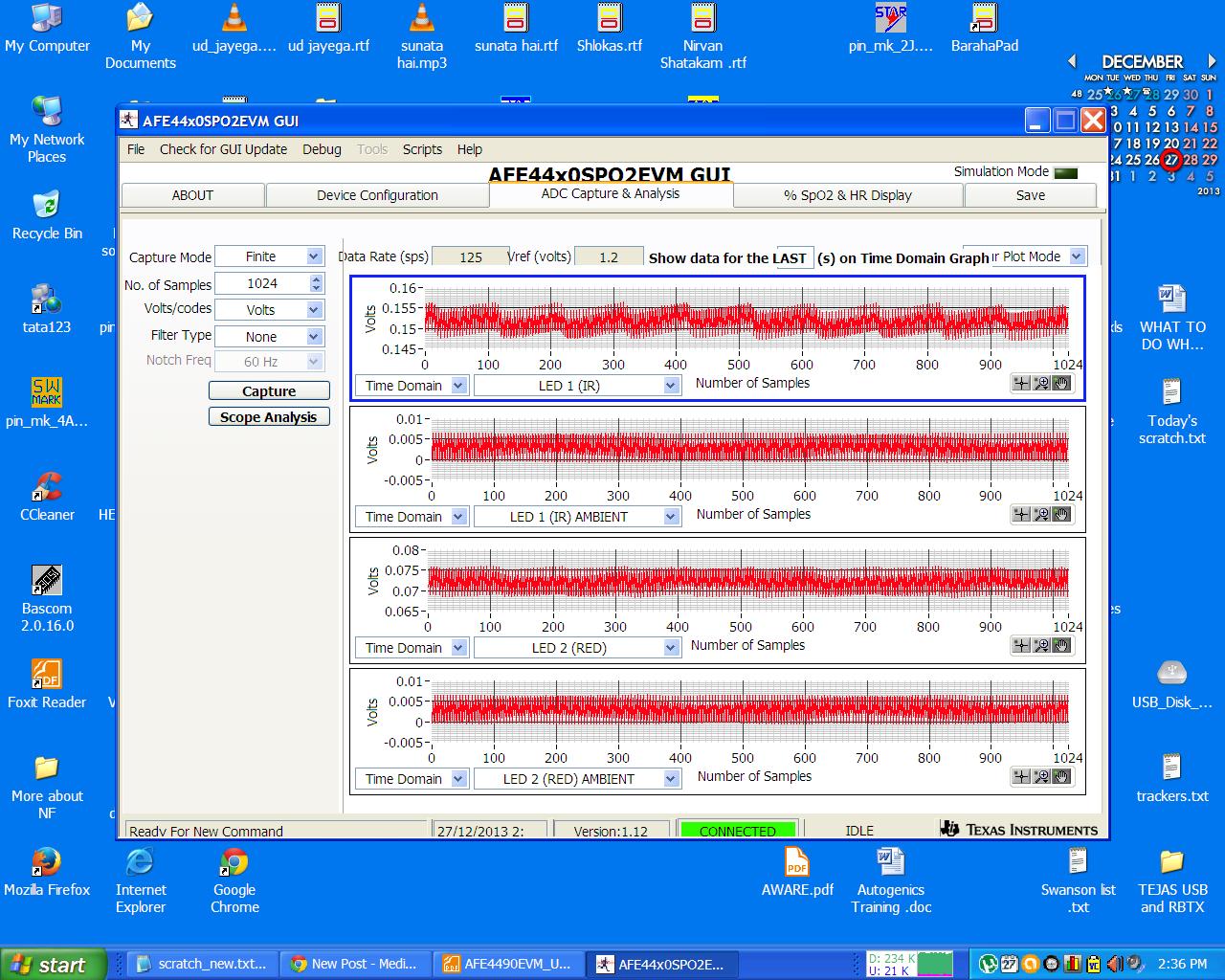Image resolution: width=1225 pixels, height=980 pixels.
Task: Open USB_Disk desktop icon
Action: (x=1171, y=684)
